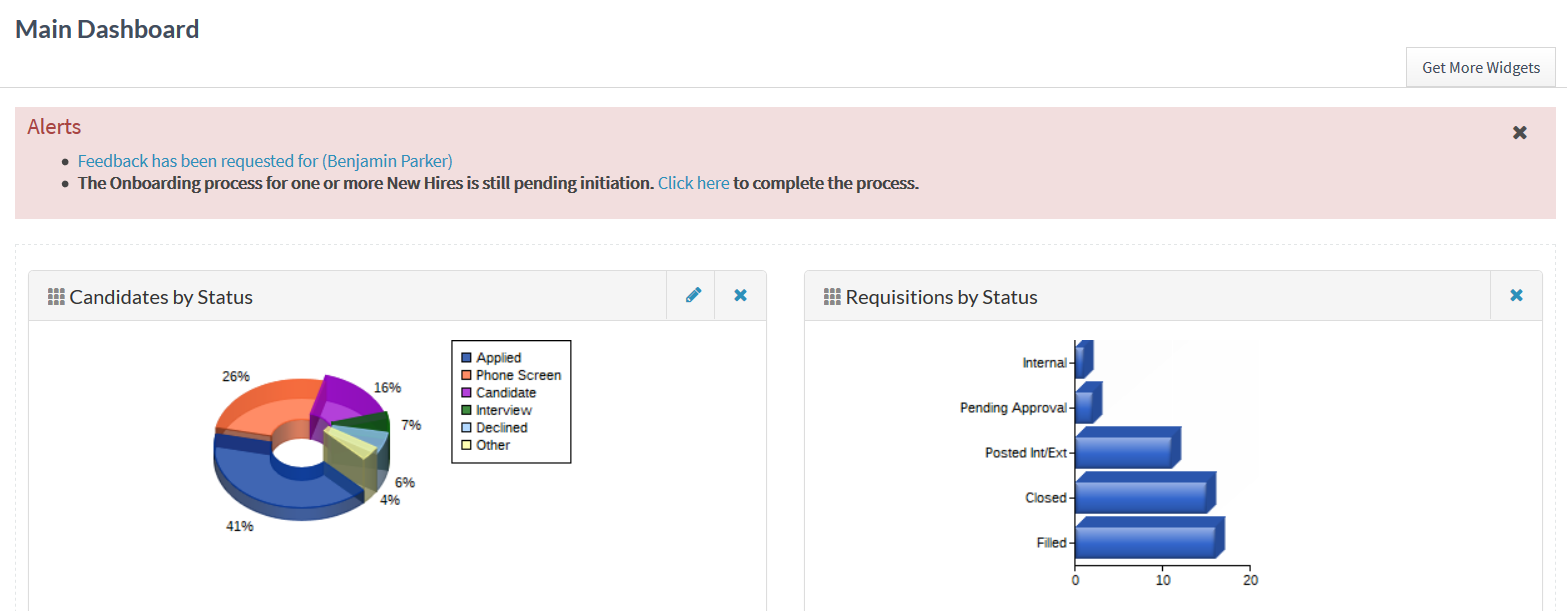Click the Get More Widgets button
1567x611 pixels.
pyautogui.click(x=1480, y=68)
